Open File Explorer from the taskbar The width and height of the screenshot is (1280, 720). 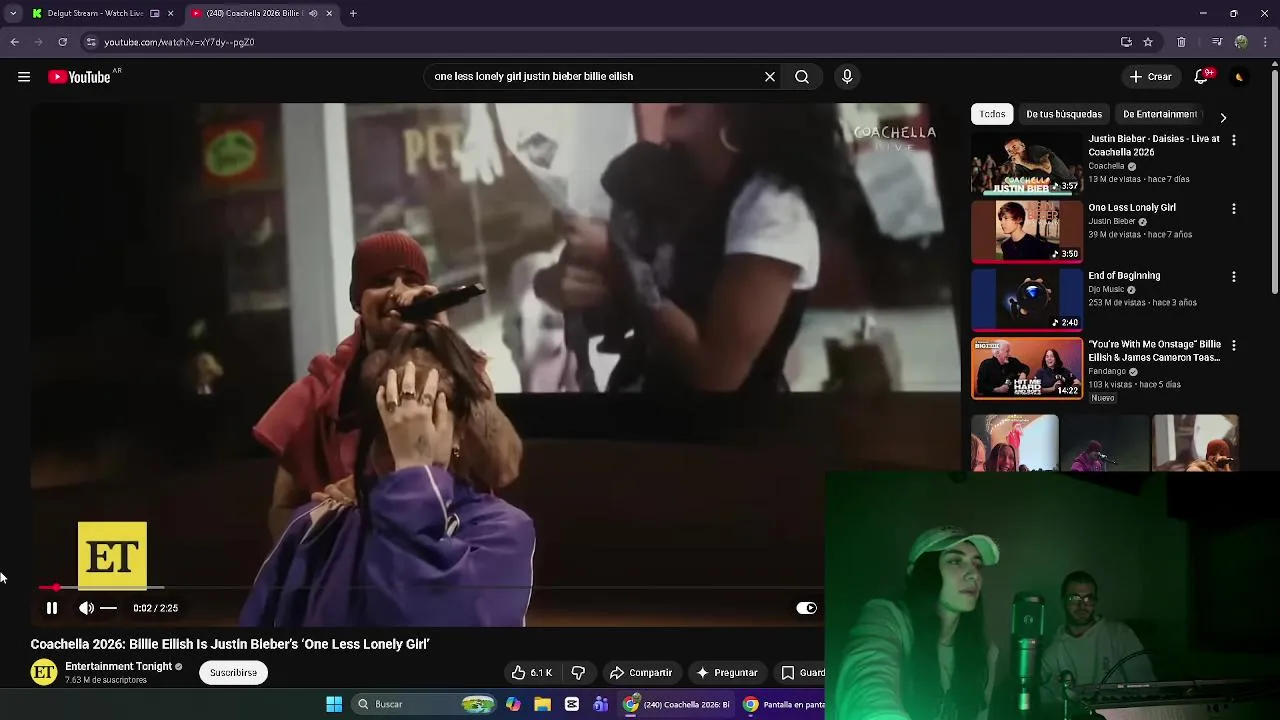(542, 704)
